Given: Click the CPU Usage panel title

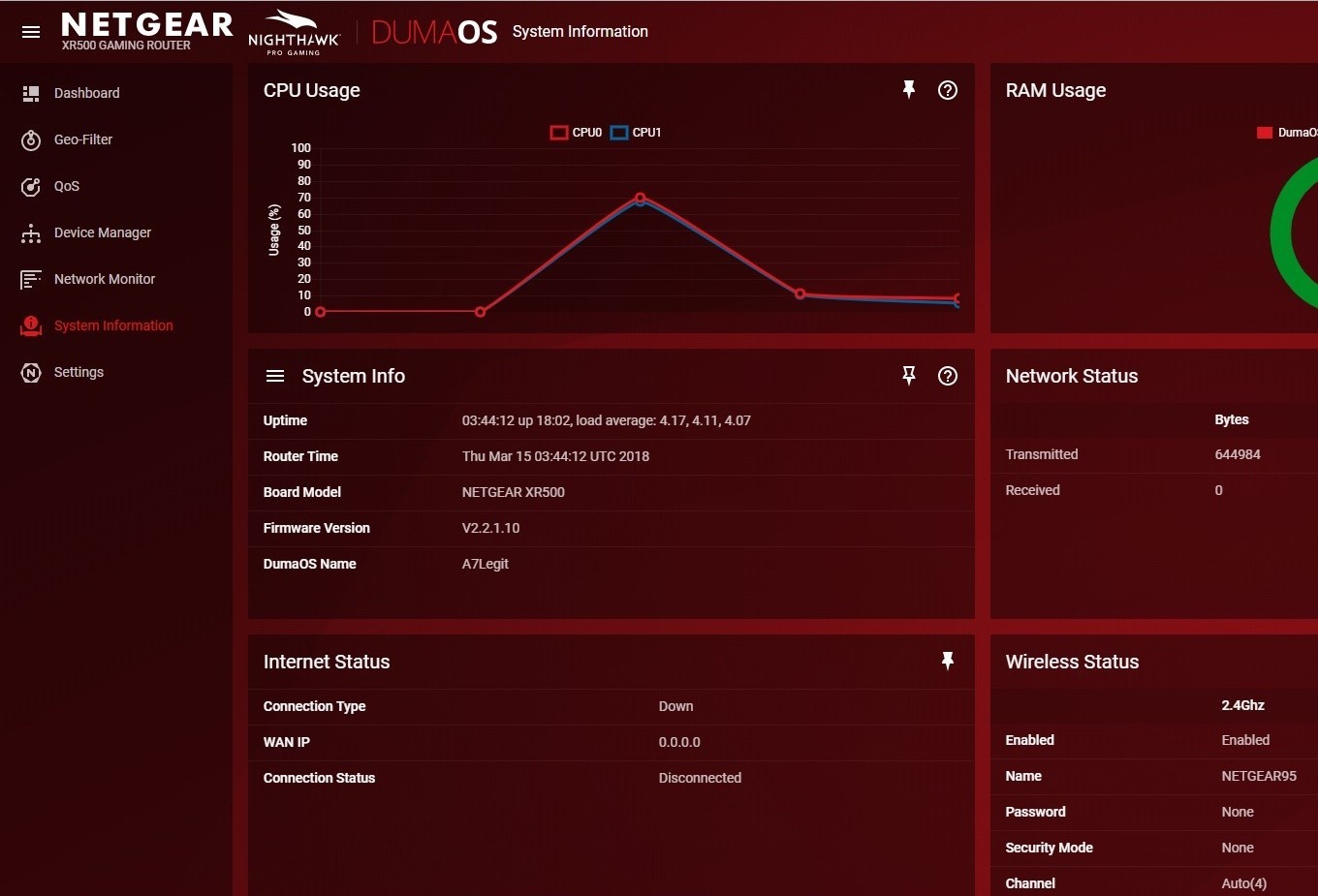Looking at the screenshot, I should [312, 90].
